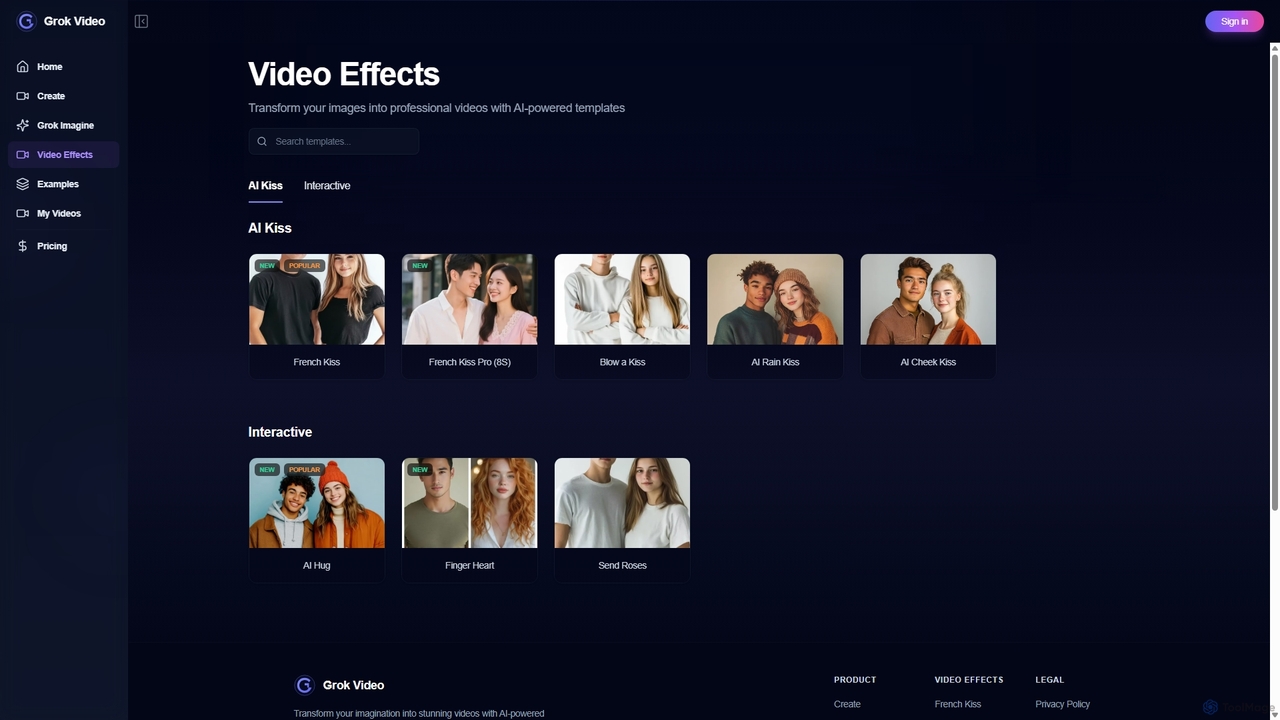Open the AI Rain Kiss template thumbnail
The height and width of the screenshot is (720, 1280).
(775, 299)
